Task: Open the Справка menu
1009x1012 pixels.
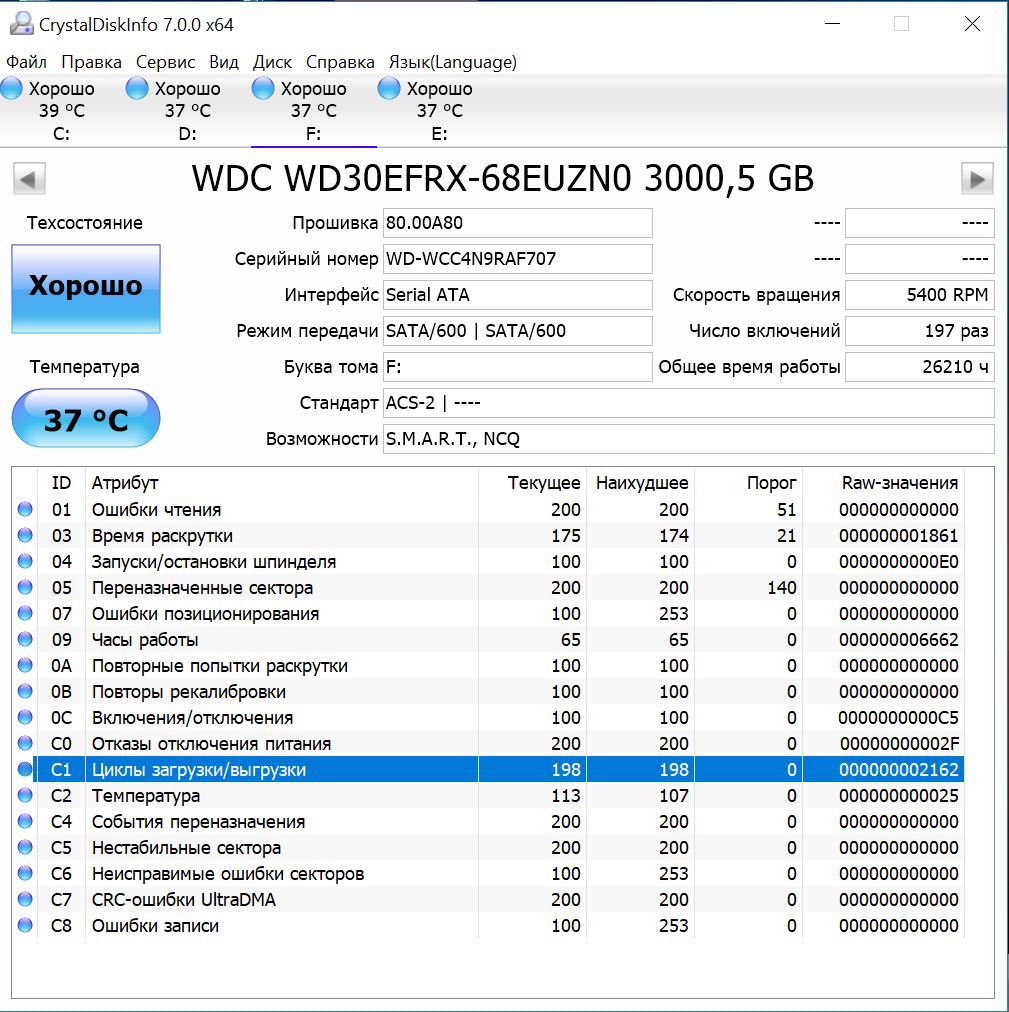Action: pos(340,62)
